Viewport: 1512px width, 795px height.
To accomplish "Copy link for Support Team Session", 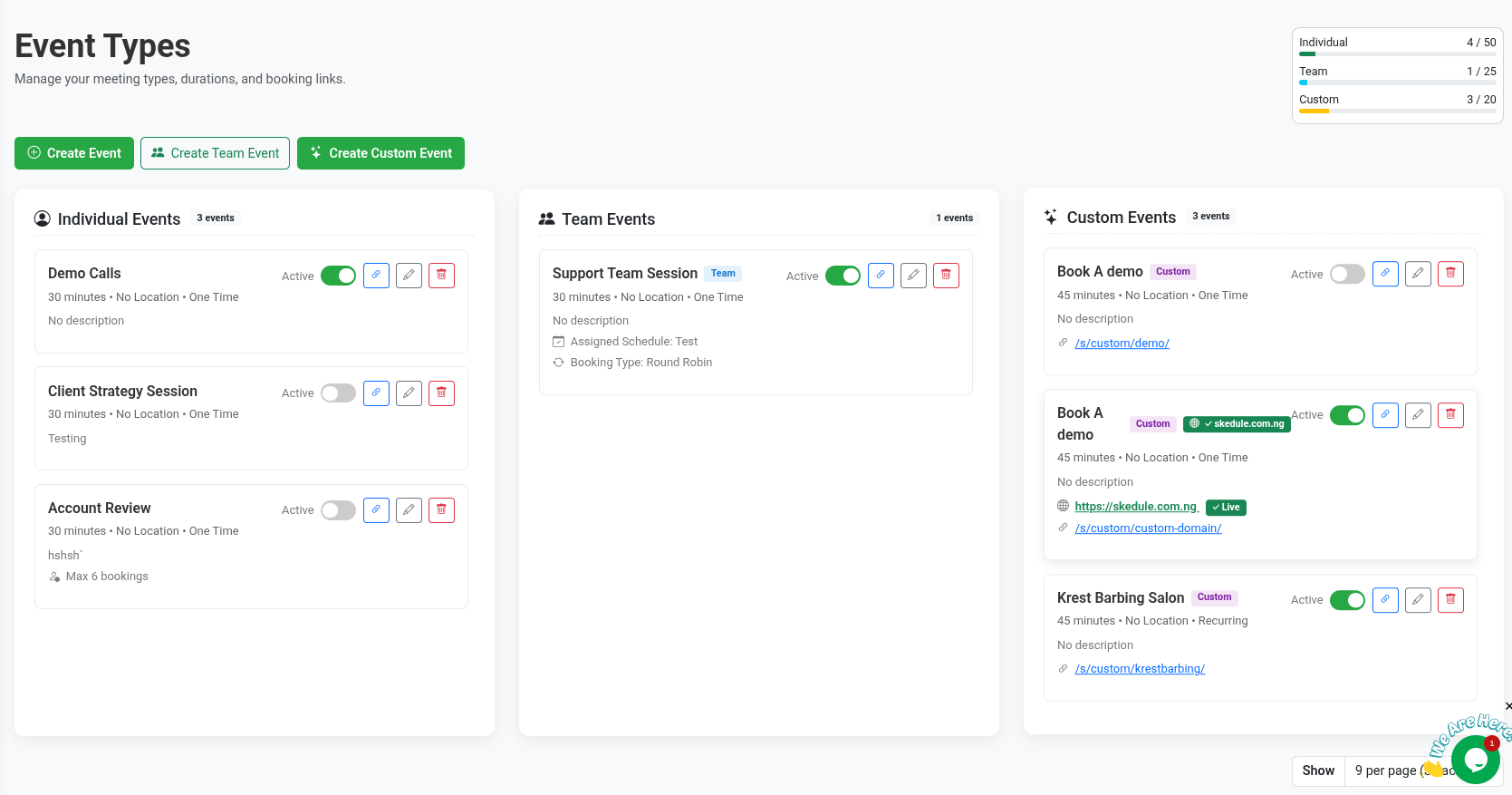I will pyautogui.click(x=881, y=276).
